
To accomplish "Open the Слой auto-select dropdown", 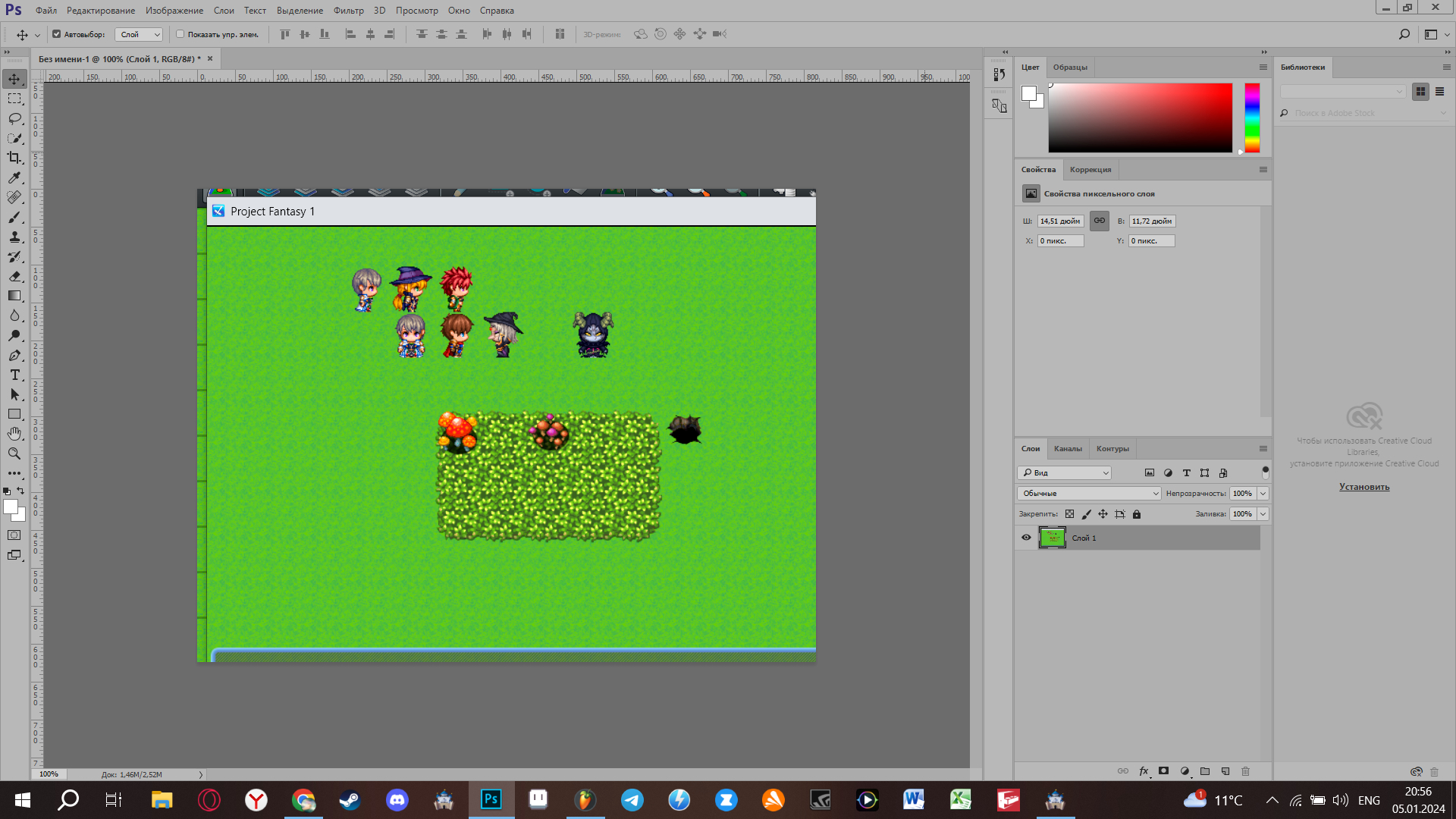I will (139, 34).
